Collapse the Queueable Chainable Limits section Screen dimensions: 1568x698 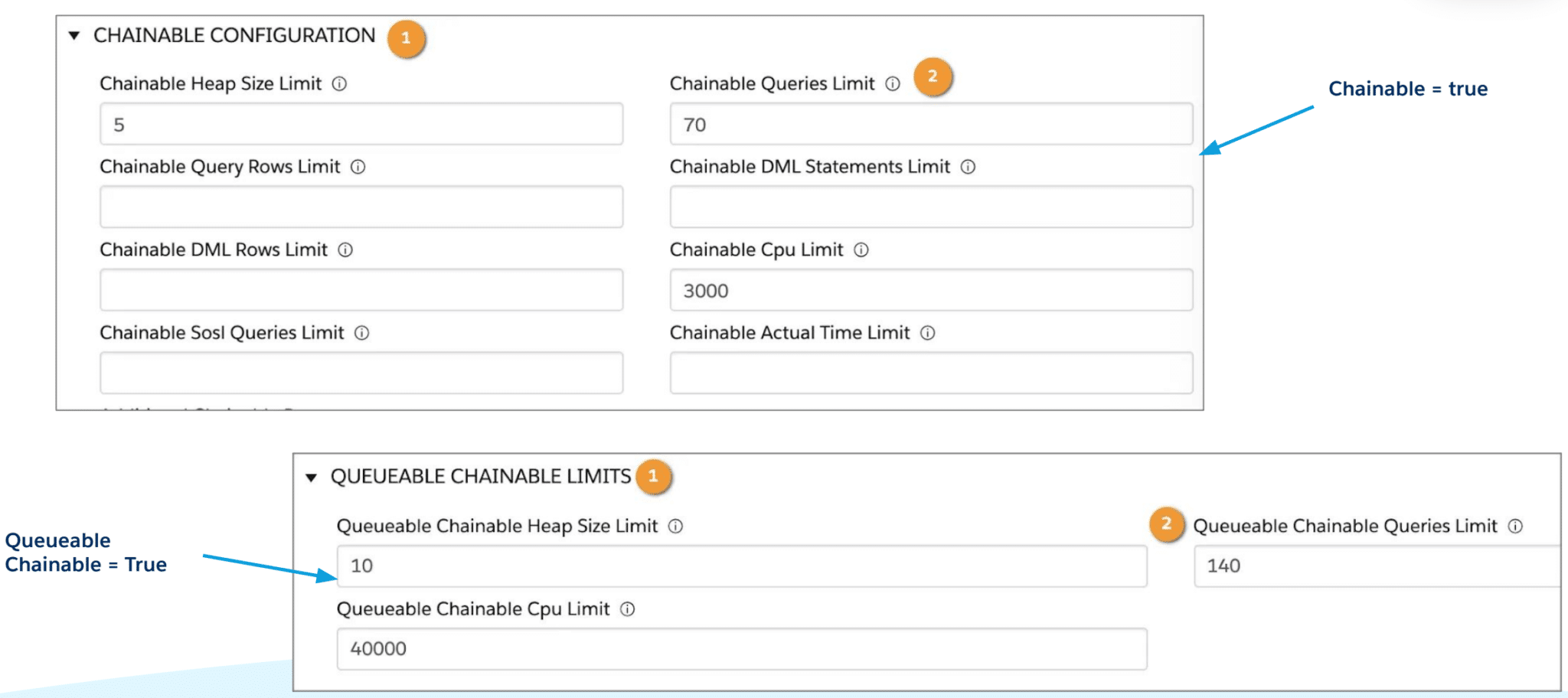pyautogui.click(x=311, y=478)
